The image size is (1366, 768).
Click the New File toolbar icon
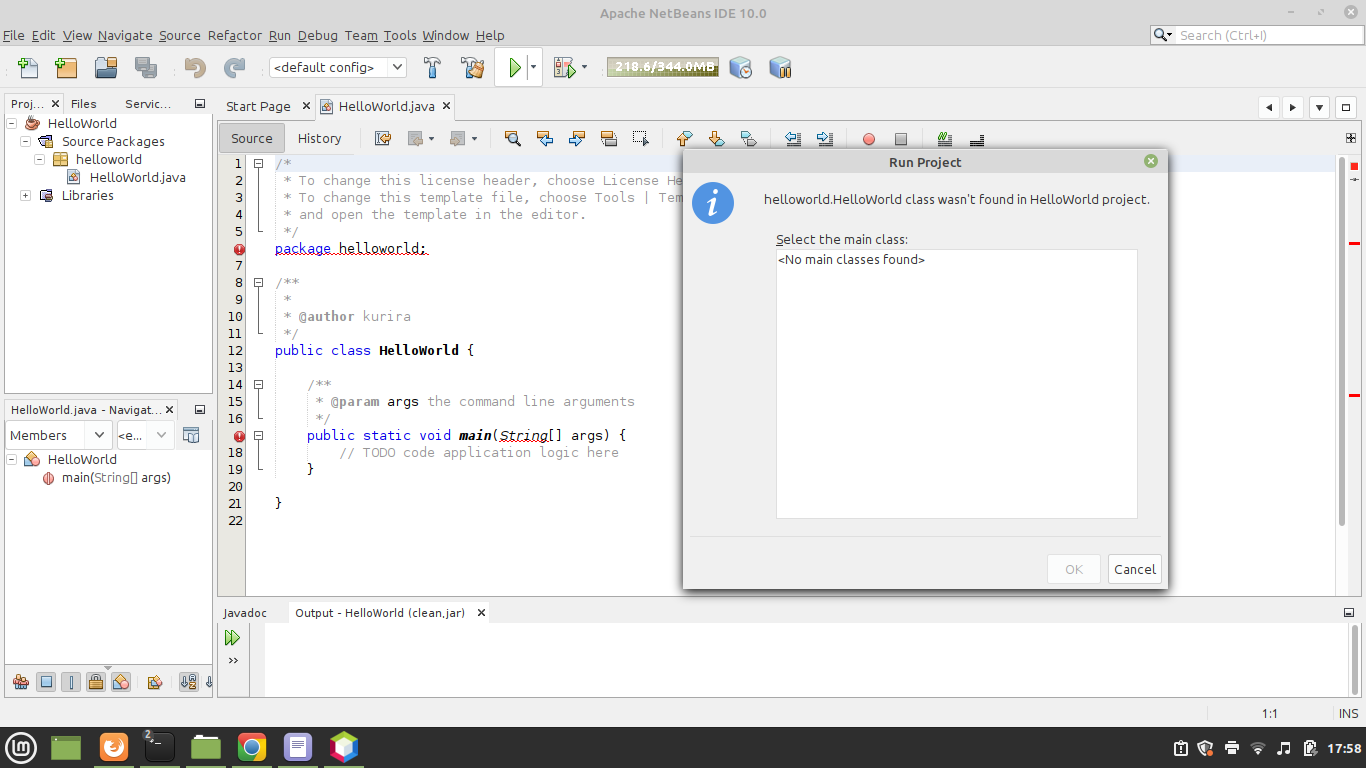pyautogui.click(x=28, y=68)
